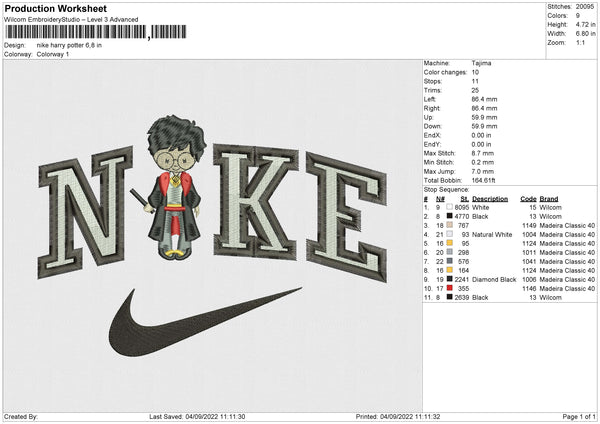Click the Colors value 9
This screenshot has height=424, width=600.
[x=578, y=16]
